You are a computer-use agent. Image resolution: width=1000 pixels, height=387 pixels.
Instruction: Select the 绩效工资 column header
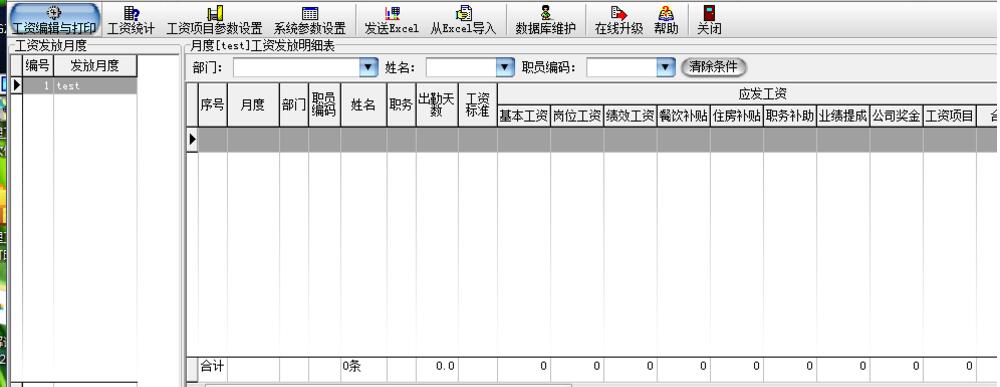[630, 116]
